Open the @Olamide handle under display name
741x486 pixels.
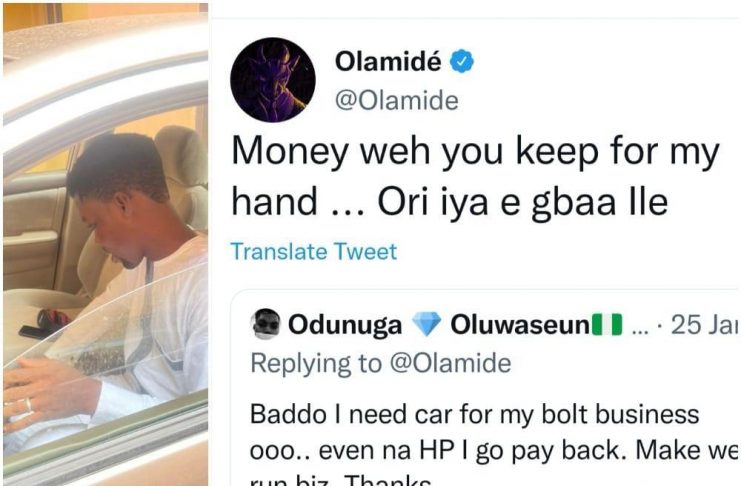396,101
